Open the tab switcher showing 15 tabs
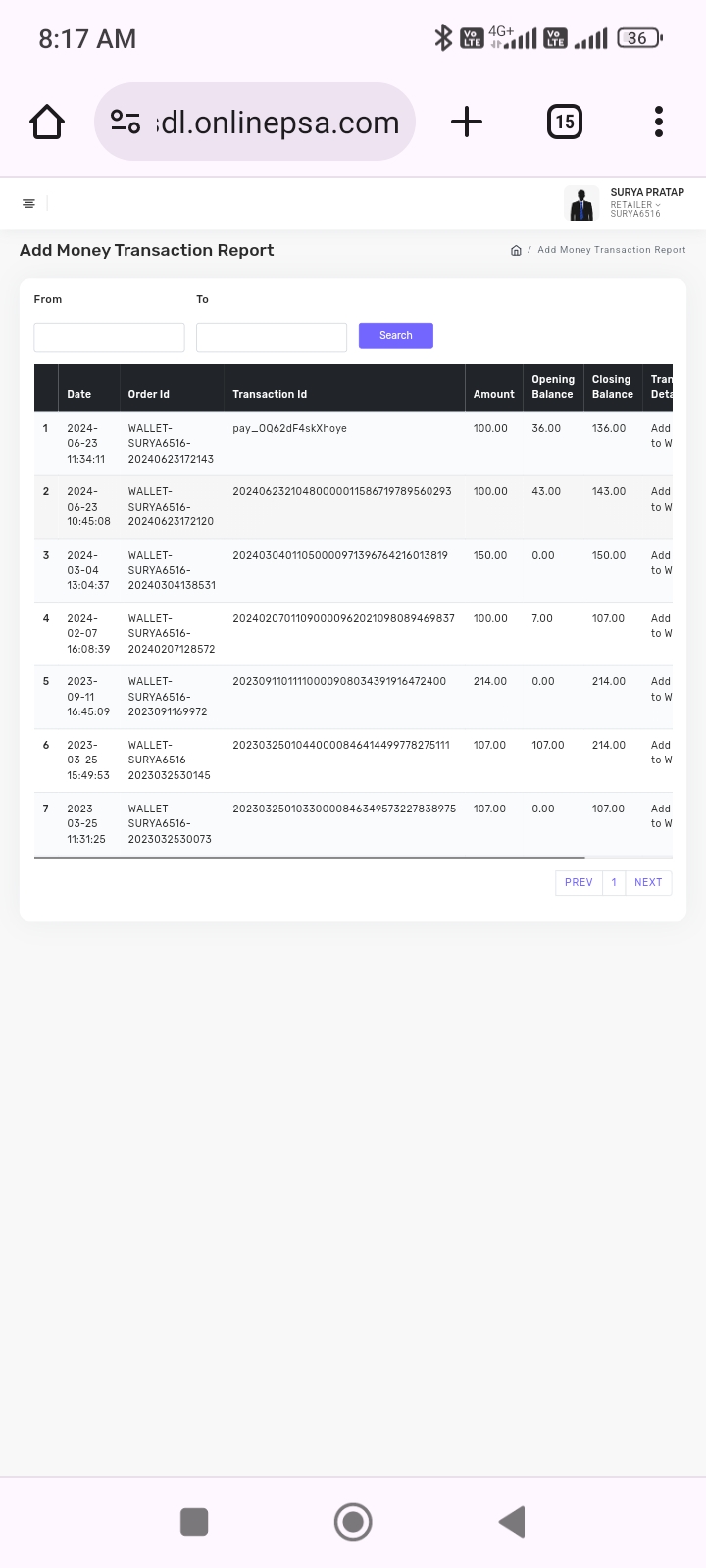Viewport: 706px width, 1568px height. [x=564, y=122]
